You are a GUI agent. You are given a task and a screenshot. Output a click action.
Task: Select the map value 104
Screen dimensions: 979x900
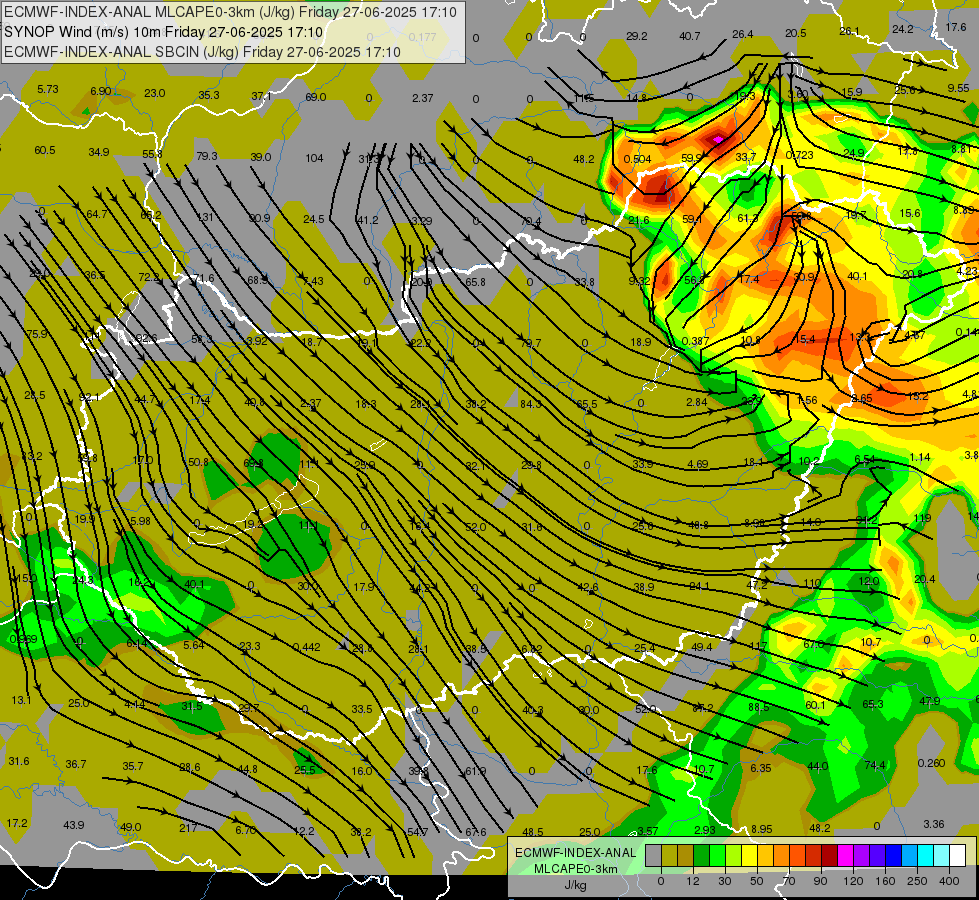click(x=315, y=158)
